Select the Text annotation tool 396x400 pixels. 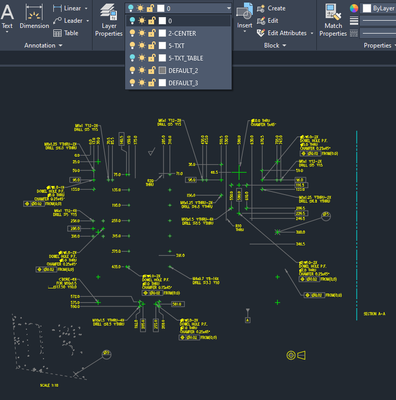pos(7,17)
